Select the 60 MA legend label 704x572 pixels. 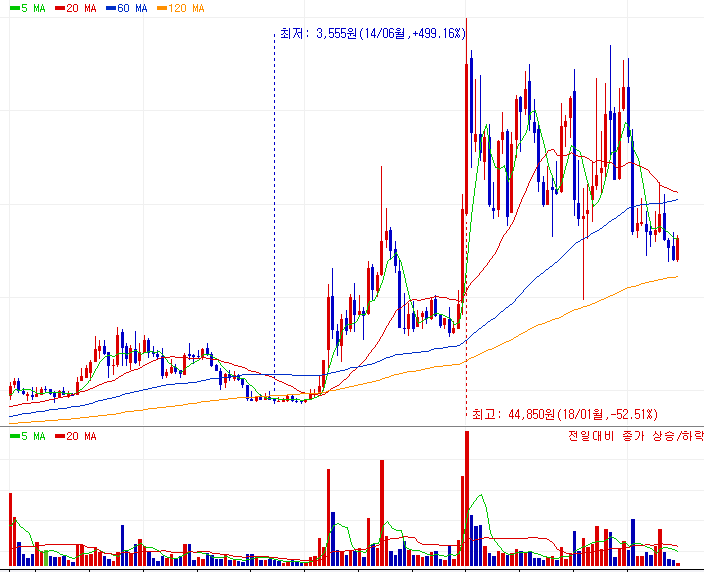pyautogui.click(x=127, y=9)
